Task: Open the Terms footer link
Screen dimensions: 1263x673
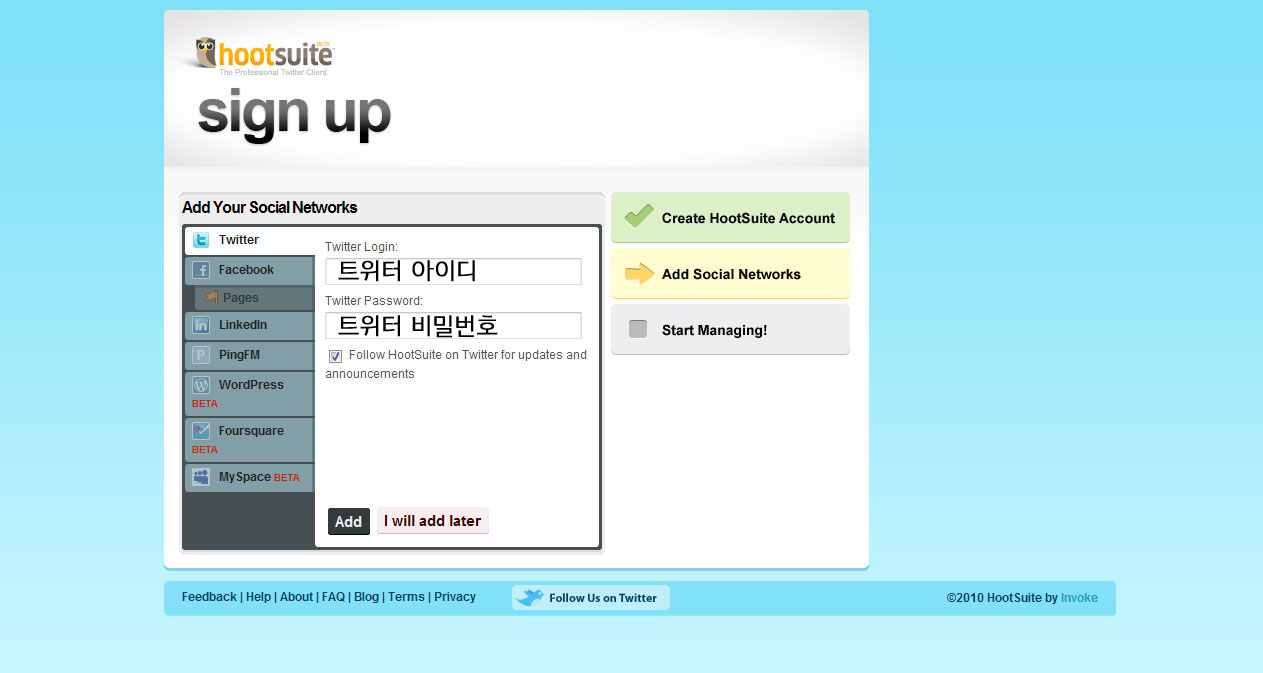Action: [x=406, y=597]
